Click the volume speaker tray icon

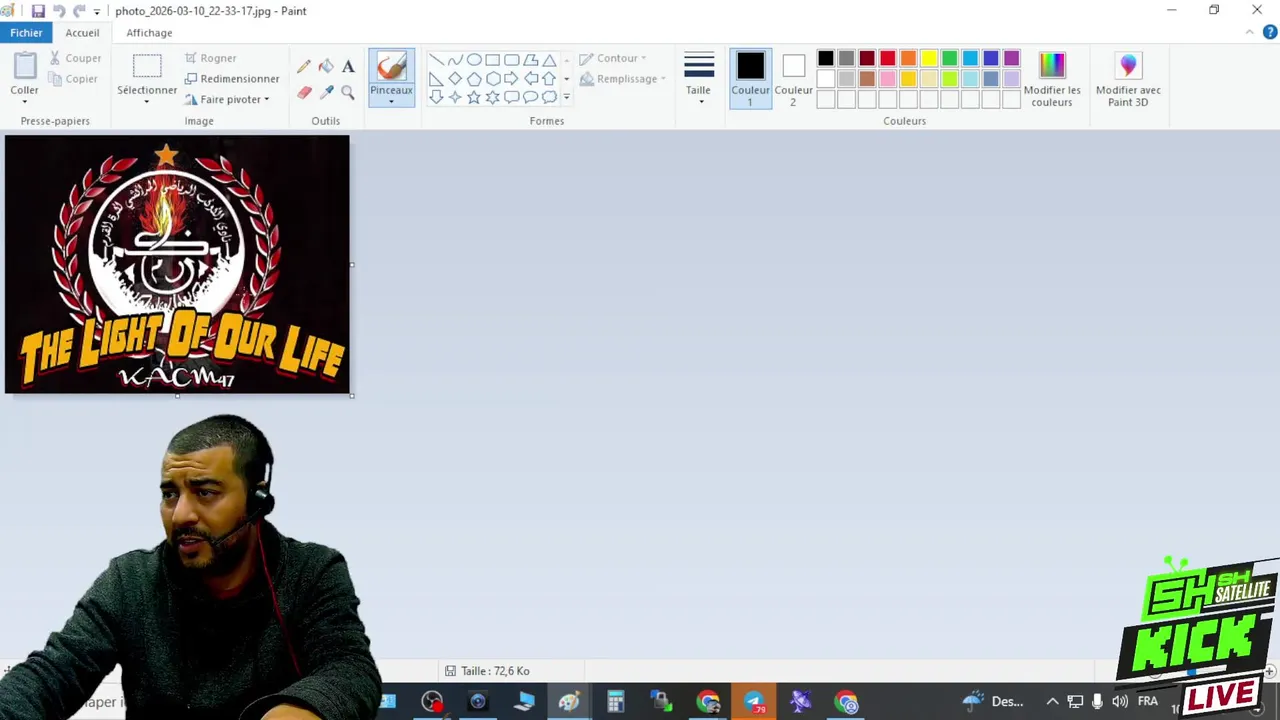[1120, 702]
